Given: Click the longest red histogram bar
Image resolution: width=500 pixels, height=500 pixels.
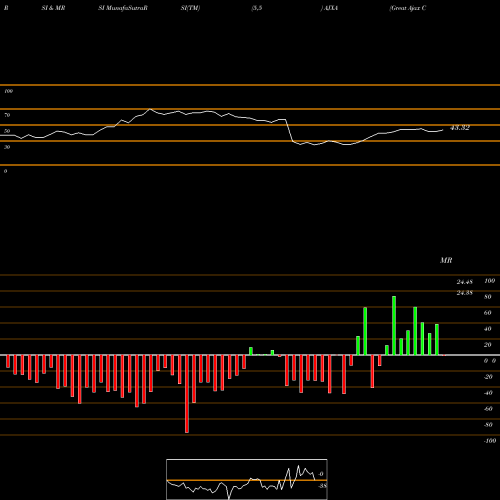Looking at the screenshot, I should tap(187, 394).
